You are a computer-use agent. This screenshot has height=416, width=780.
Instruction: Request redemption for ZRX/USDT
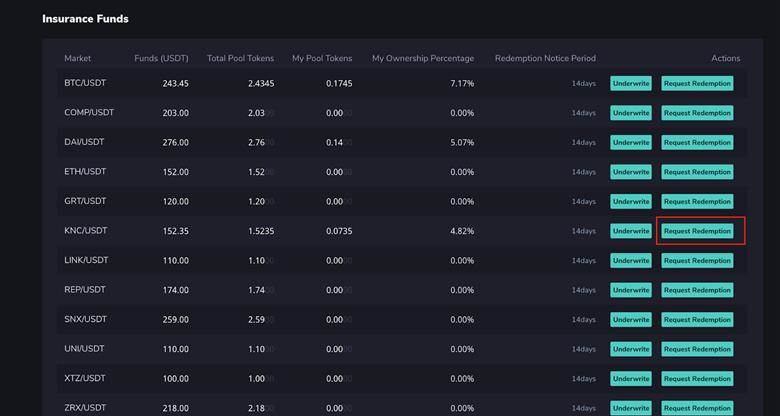pyautogui.click(x=697, y=408)
